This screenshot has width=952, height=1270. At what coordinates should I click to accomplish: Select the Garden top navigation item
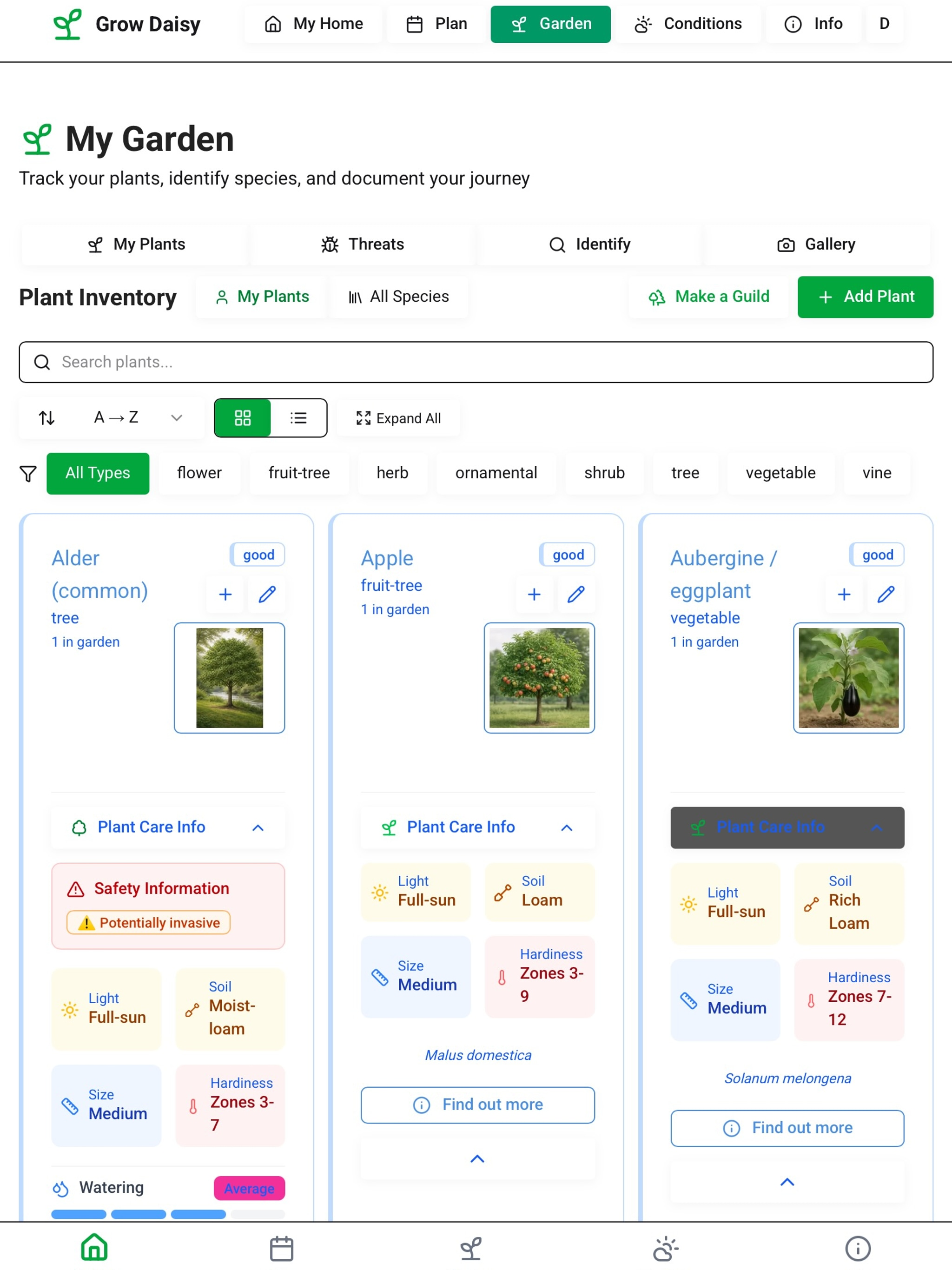coord(551,24)
